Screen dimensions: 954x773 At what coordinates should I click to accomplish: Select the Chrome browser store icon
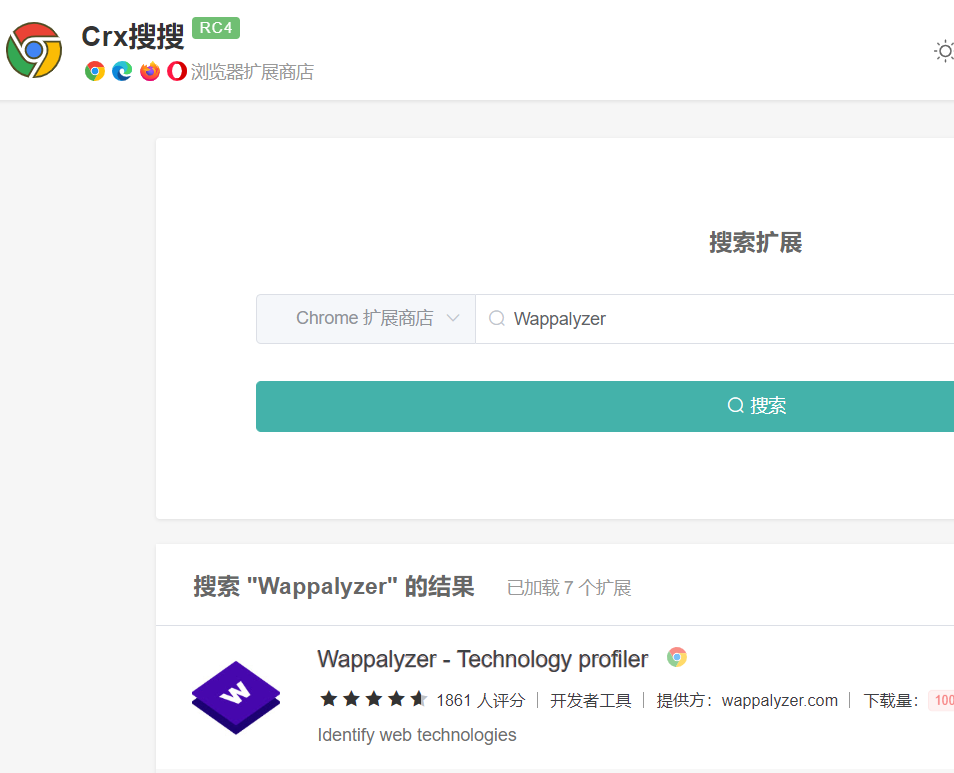(x=94, y=71)
